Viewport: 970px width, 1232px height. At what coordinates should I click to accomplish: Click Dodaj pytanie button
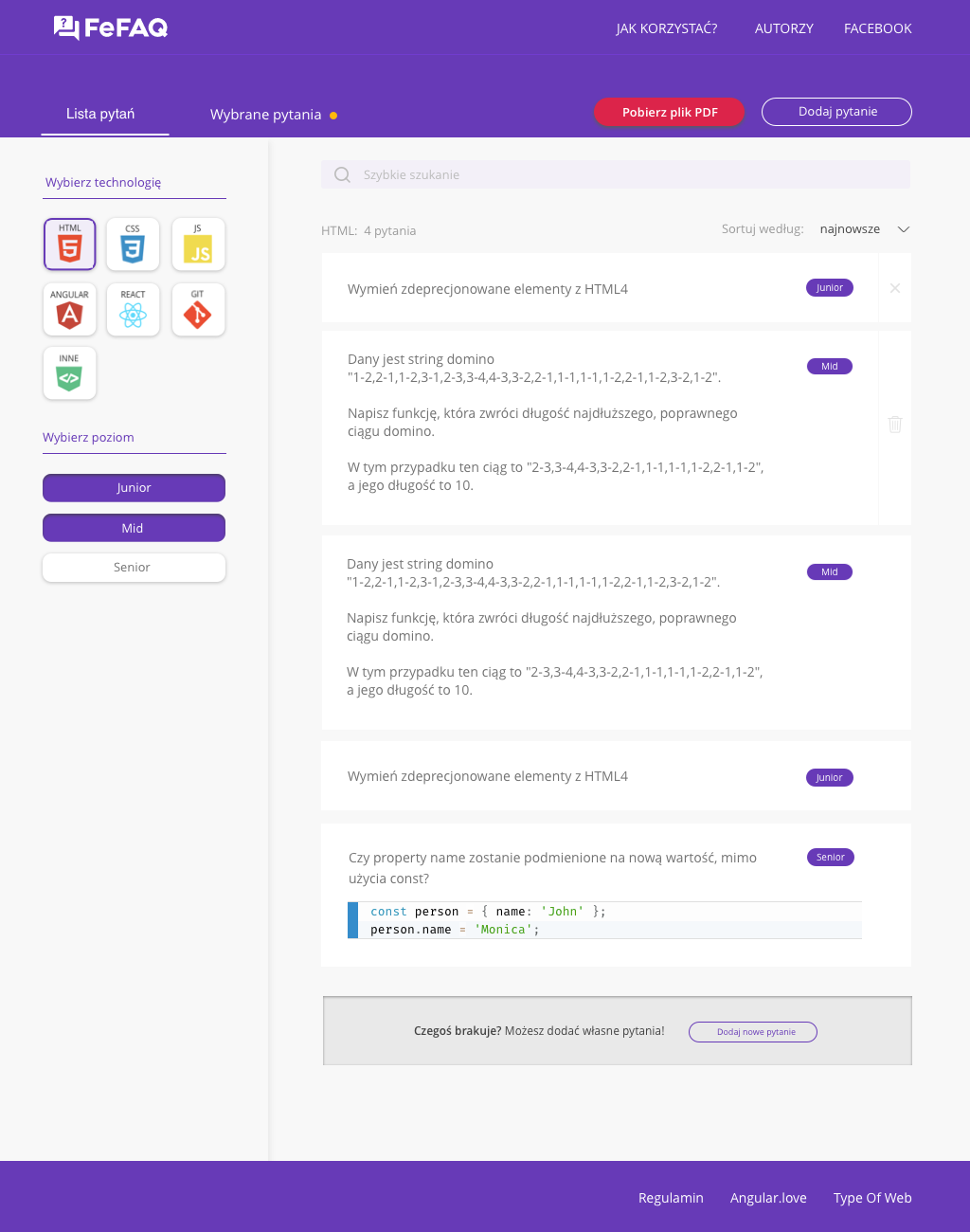[x=837, y=112]
